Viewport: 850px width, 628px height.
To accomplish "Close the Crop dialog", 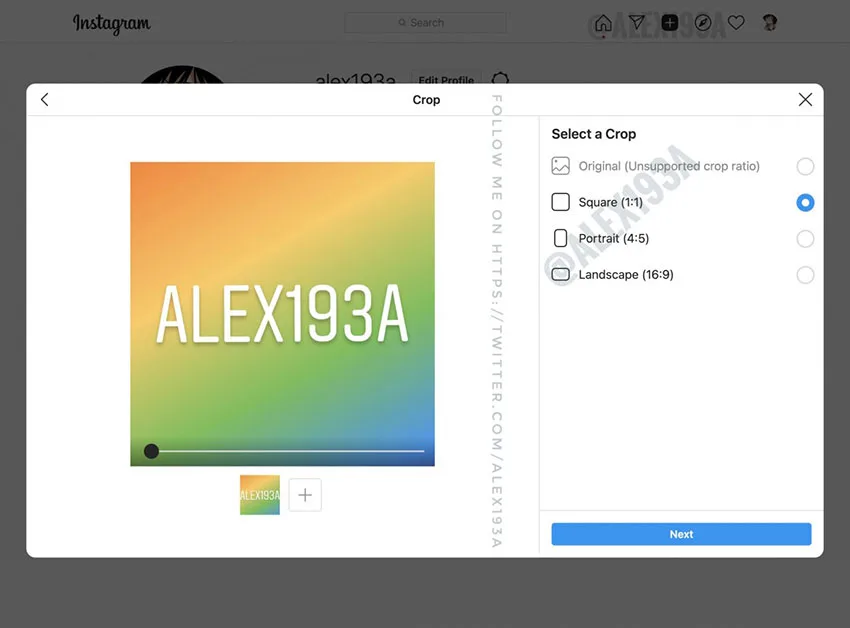I will [806, 100].
